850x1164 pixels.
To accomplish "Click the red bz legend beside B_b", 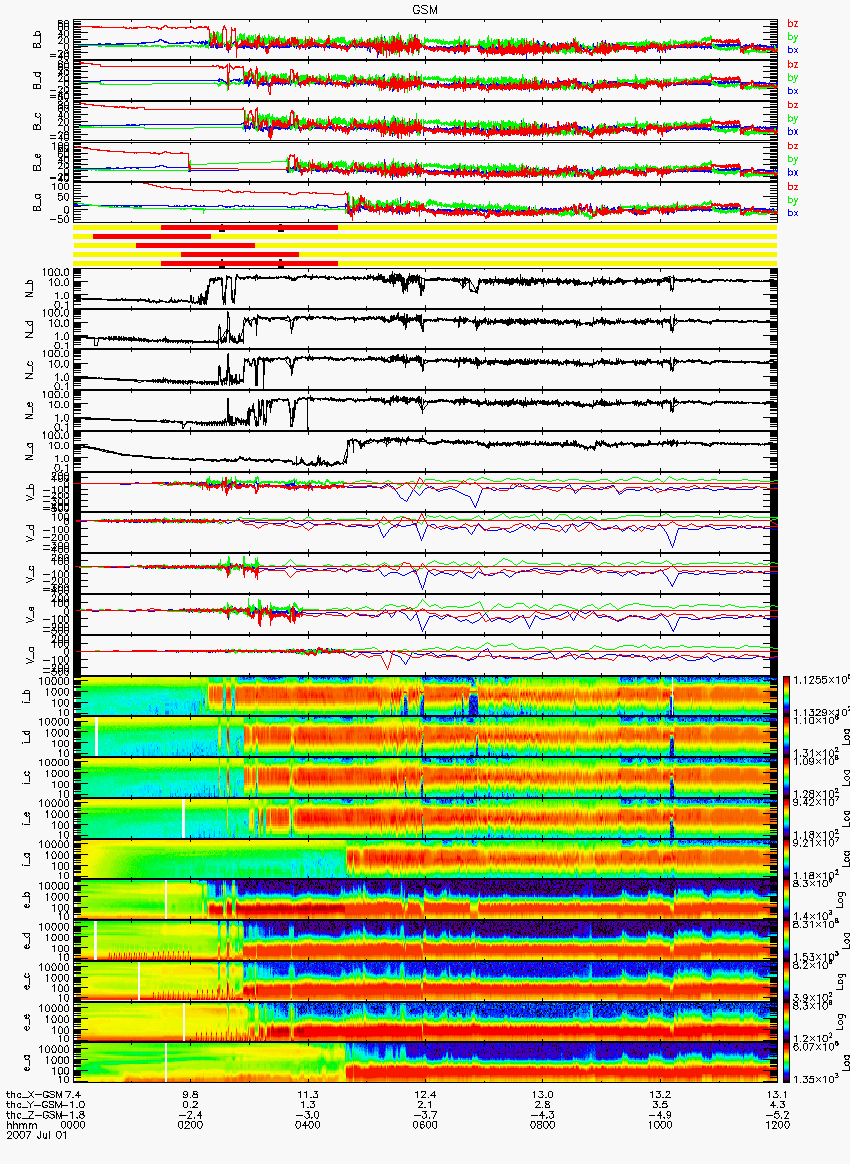I will 792,24.
